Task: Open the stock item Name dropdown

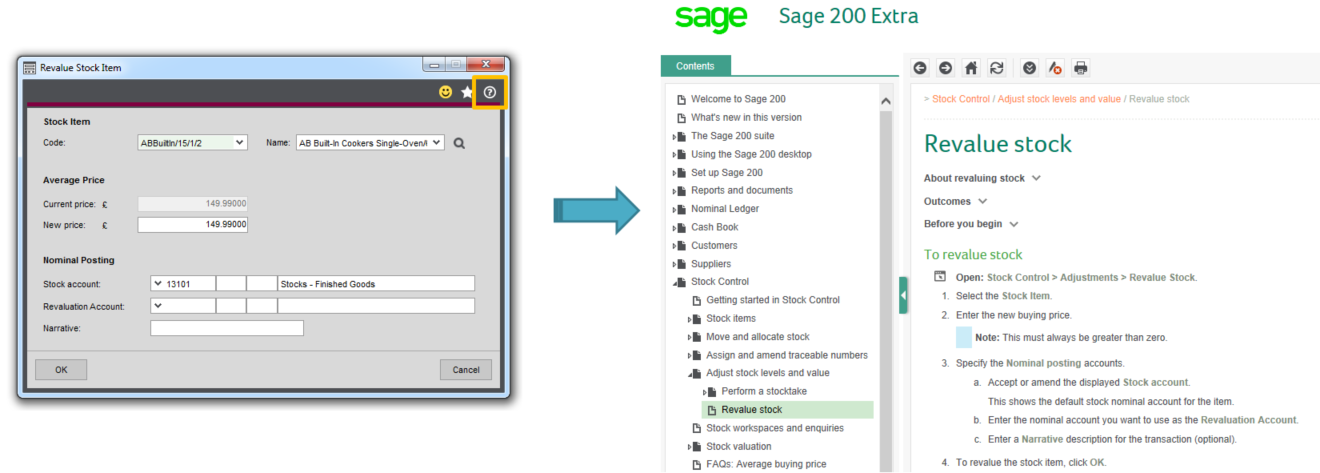Action: 438,143
